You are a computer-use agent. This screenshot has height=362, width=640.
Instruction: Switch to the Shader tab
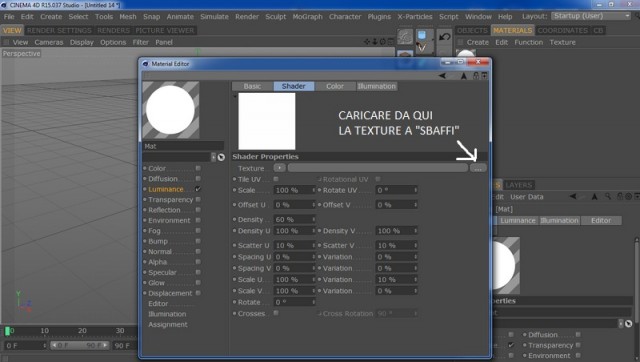pyautogui.click(x=293, y=86)
